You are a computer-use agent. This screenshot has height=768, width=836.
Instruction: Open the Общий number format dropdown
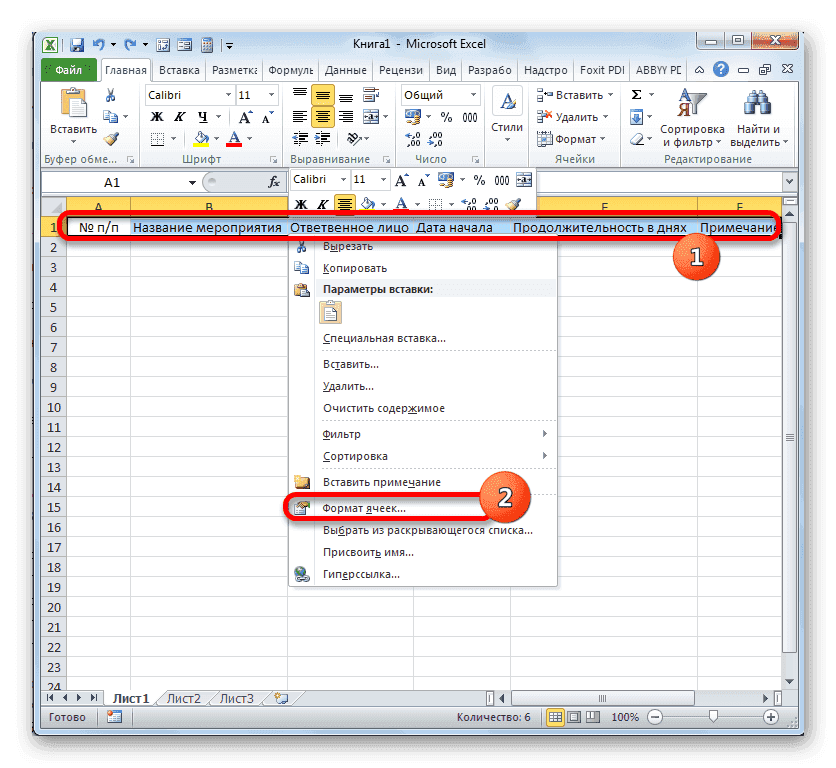[x=473, y=96]
